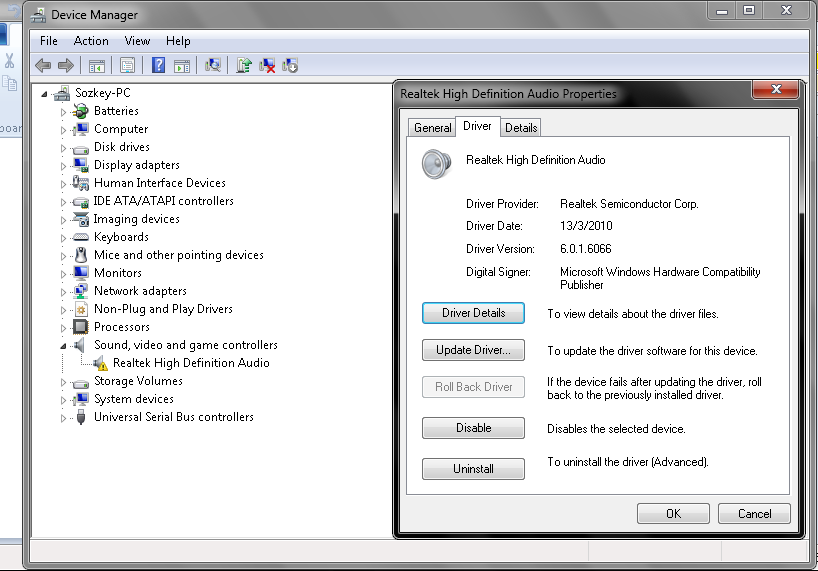The image size is (818, 571).
Task: Select the Human Interface Devices label
Action: point(160,183)
